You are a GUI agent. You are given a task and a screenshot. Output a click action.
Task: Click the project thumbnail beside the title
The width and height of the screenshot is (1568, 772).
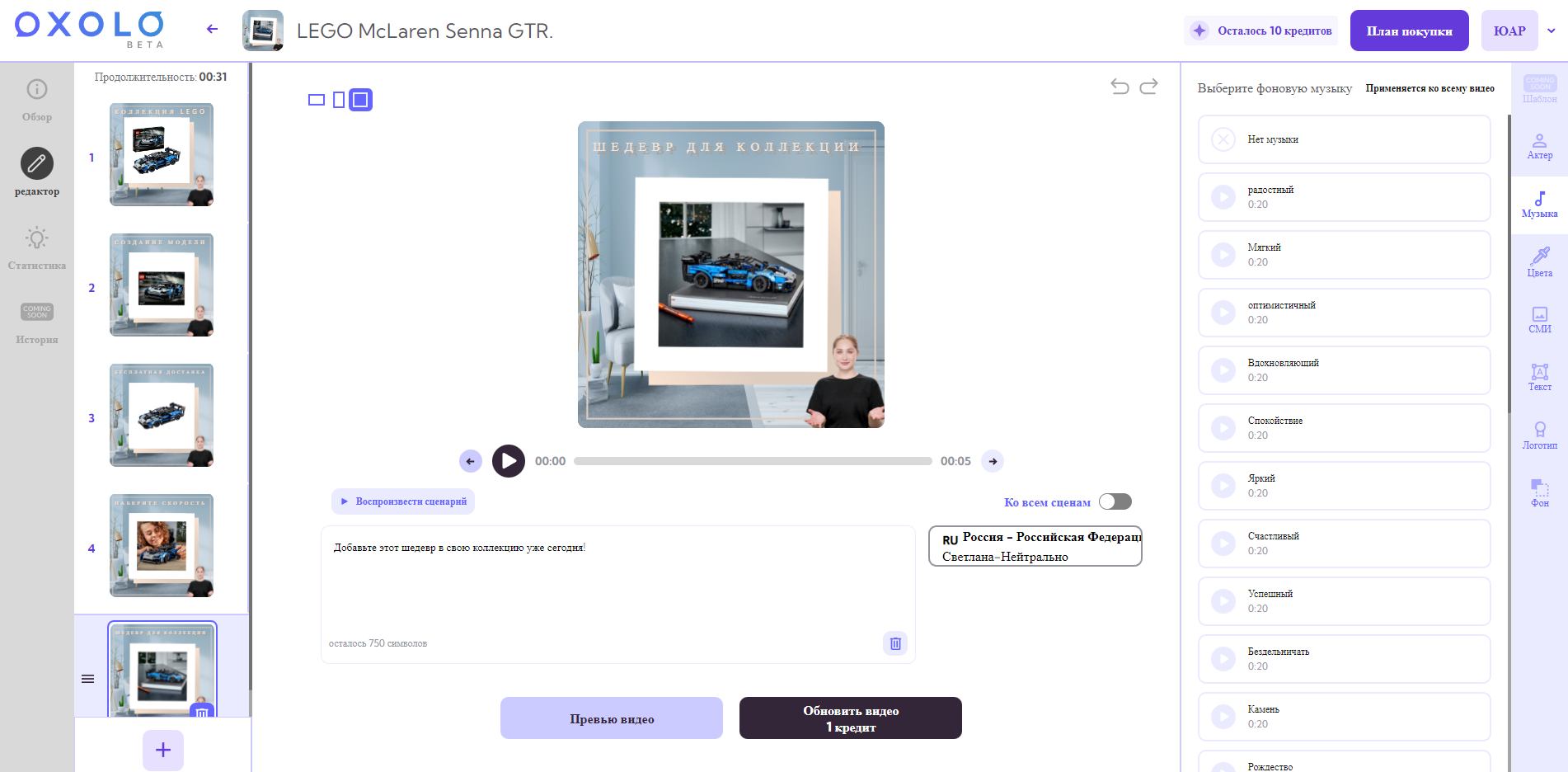click(x=263, y=31)
